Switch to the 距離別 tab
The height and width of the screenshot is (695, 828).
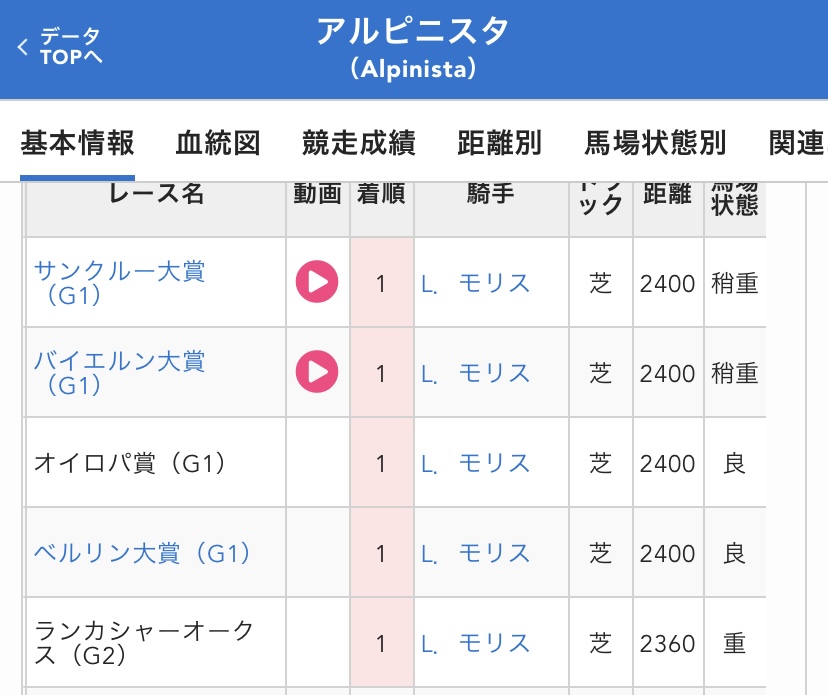click(x=499, y=143)
